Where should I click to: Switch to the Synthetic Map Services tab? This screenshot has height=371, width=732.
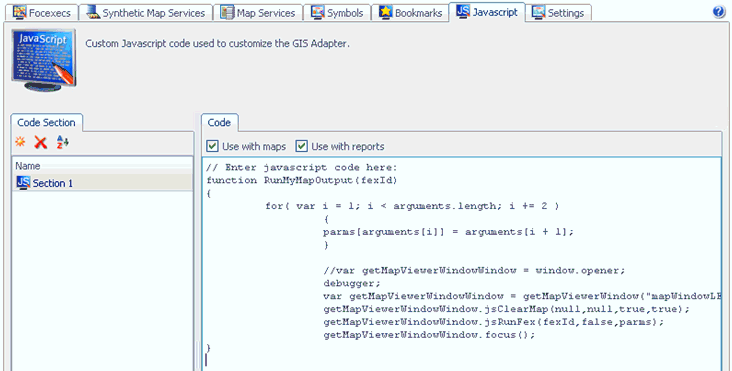pyautogui.click(x=146, y=13)
